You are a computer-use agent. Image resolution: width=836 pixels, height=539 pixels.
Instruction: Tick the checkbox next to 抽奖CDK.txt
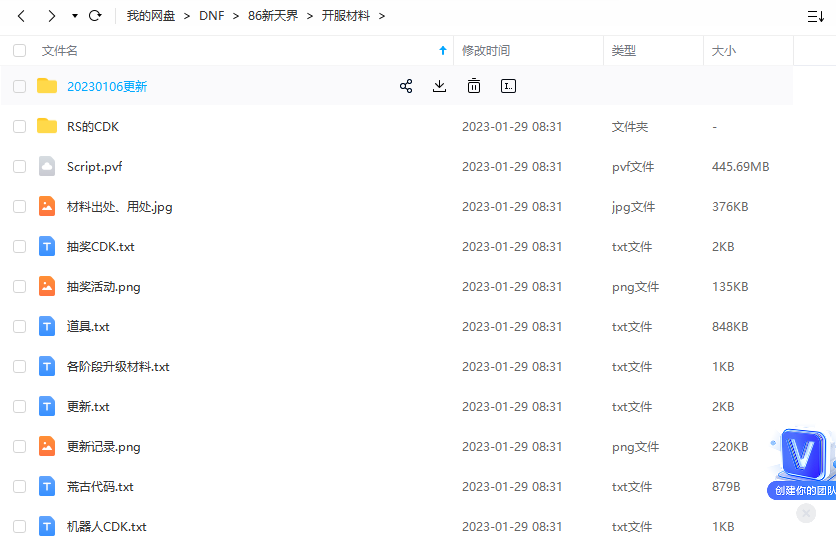[20, 247]
